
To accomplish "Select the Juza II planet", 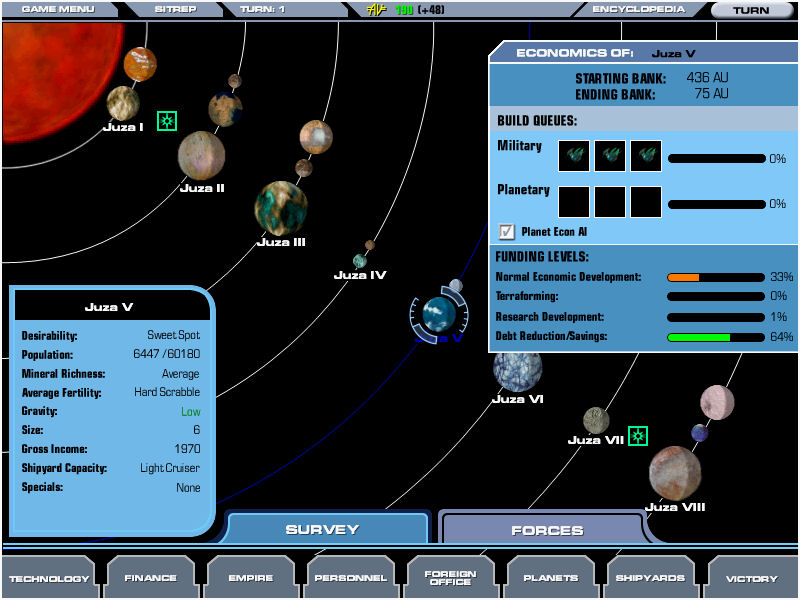I will [202, 156].
